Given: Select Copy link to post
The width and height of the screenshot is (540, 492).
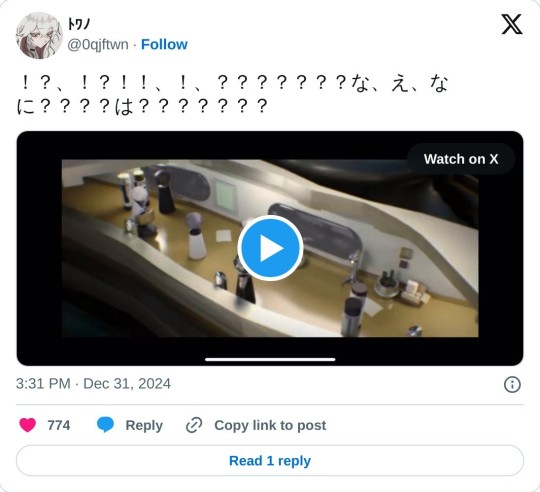Looking at the screenshot, I should pyautogui.click(x=270, y=426).
